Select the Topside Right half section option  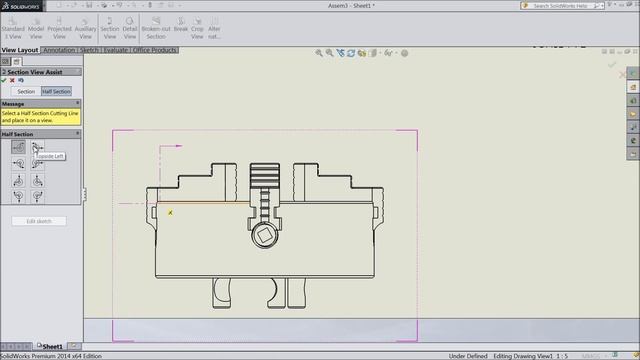(18, 147)
